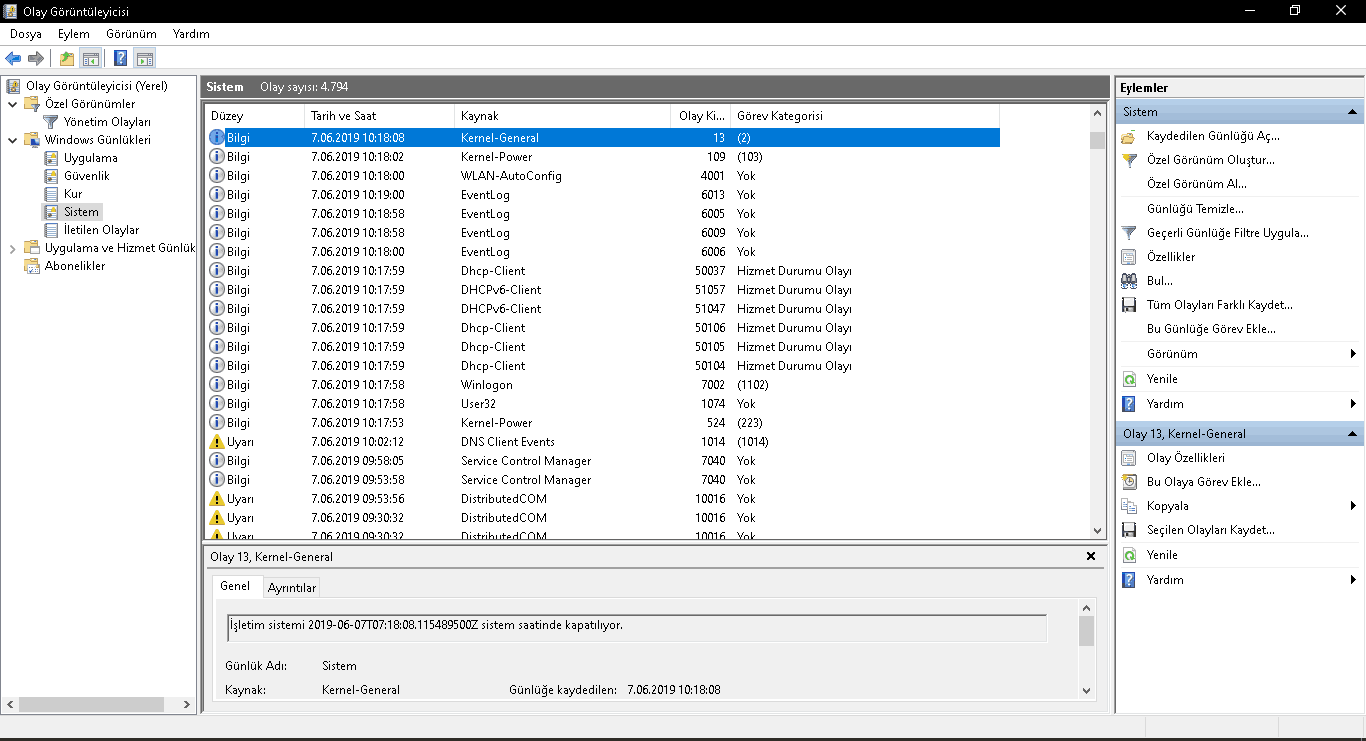
Task: Click Geçerli Günlüğe Filtre Uygula action
Action: pyautogui.click(x=1228, y=233)
